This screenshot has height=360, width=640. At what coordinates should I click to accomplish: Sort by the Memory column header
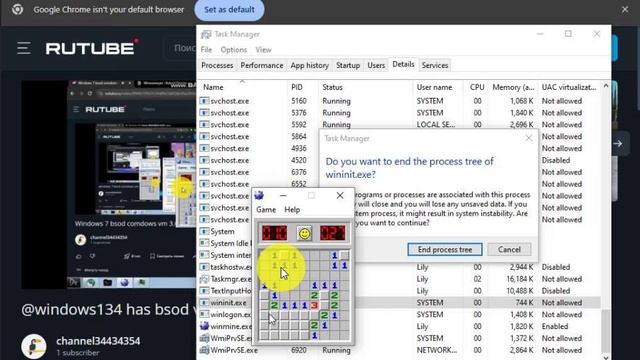click(513, 87)
